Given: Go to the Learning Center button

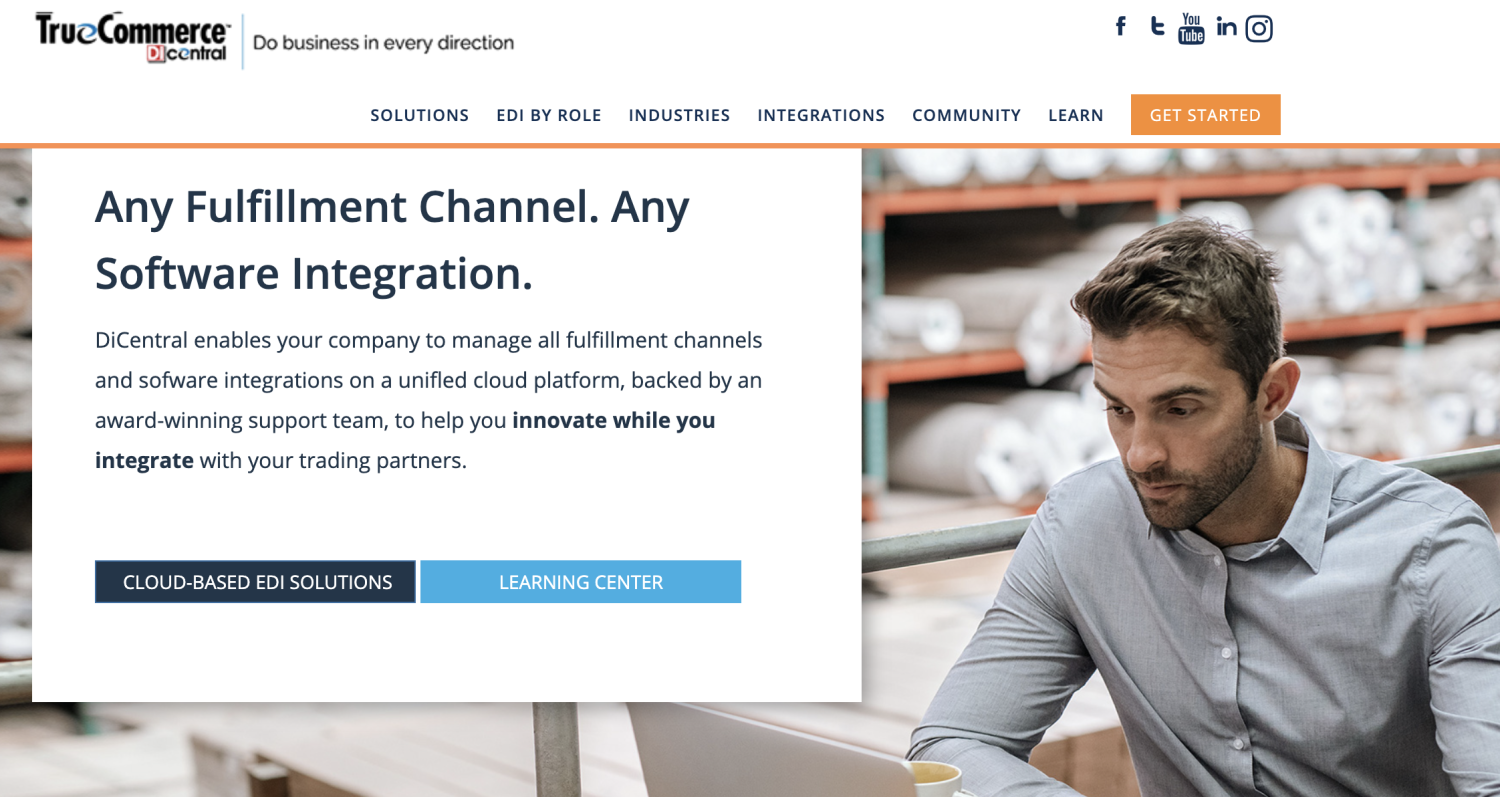Looking at the screenshot, I should point(581,582).
